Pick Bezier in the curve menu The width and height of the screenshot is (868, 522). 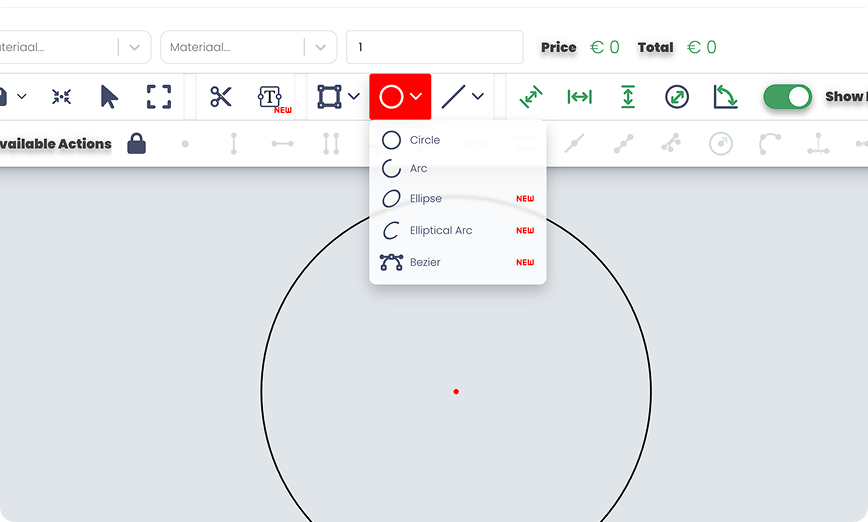pyautogui.click(x=424, y=262)
